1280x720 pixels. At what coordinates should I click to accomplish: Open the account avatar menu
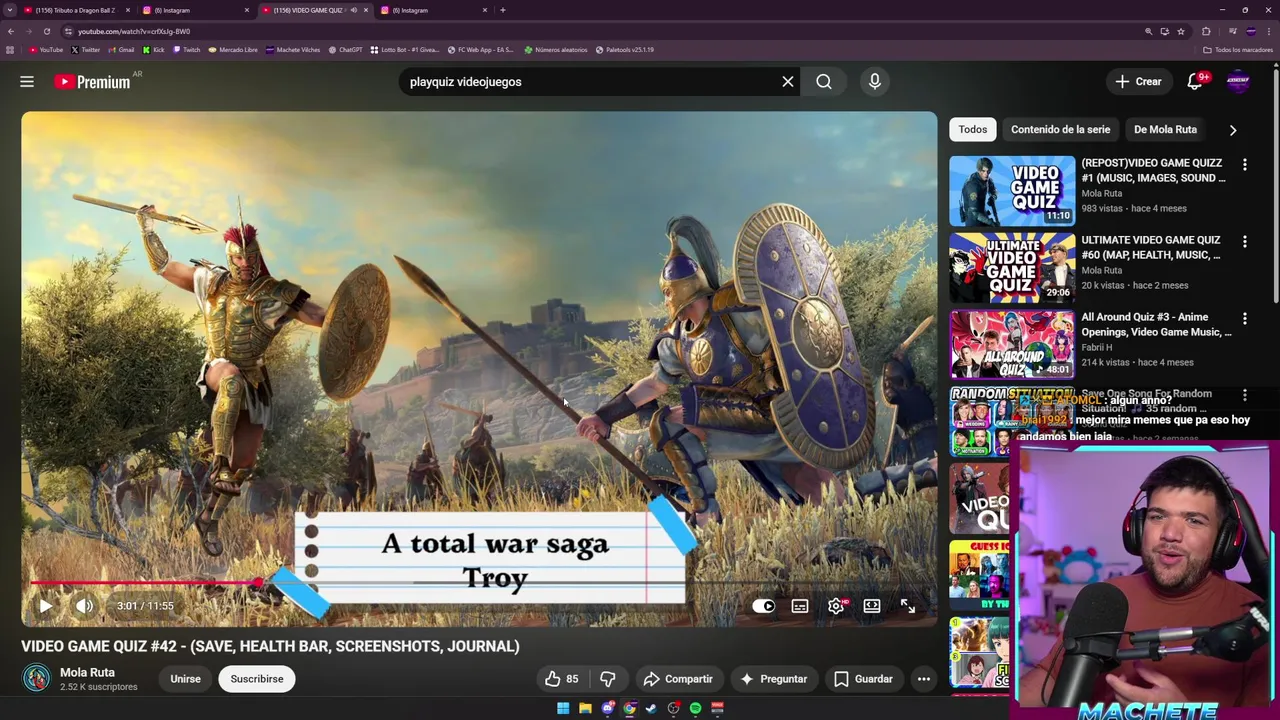pyautogui.click(x=1238, y=82)
